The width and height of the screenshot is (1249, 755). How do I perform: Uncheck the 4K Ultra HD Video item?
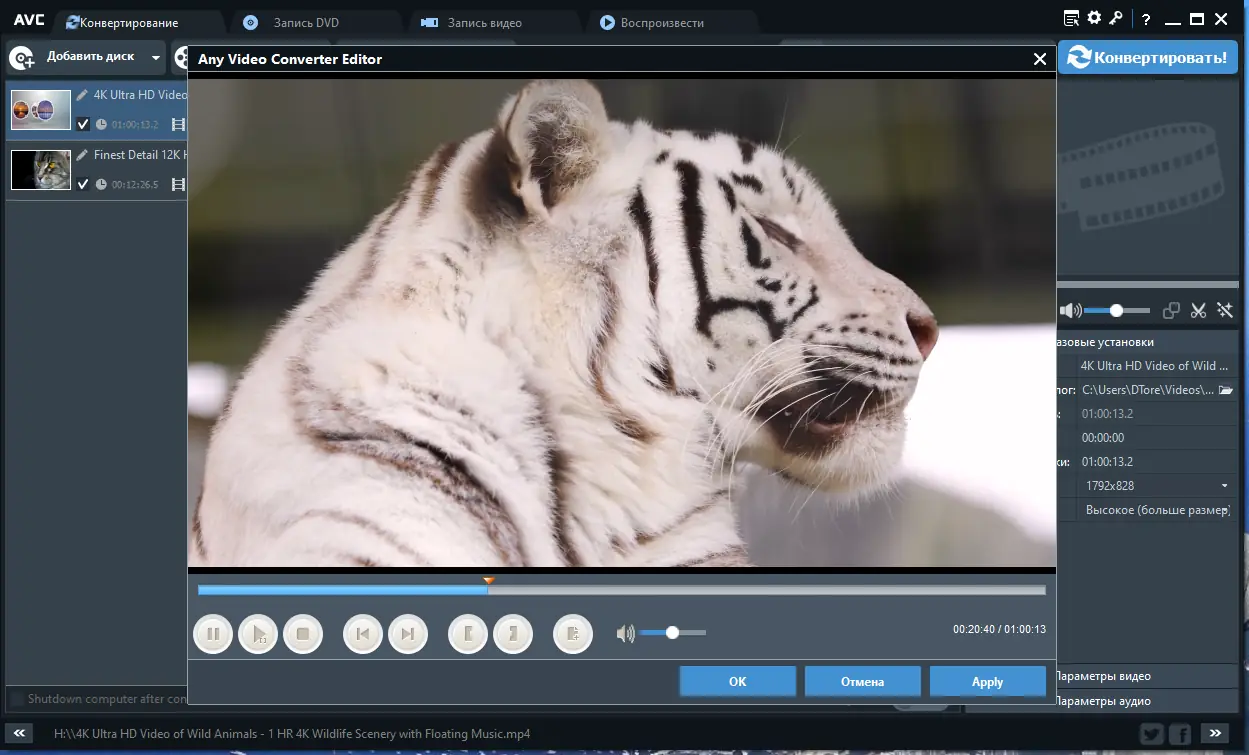[83, 124]
